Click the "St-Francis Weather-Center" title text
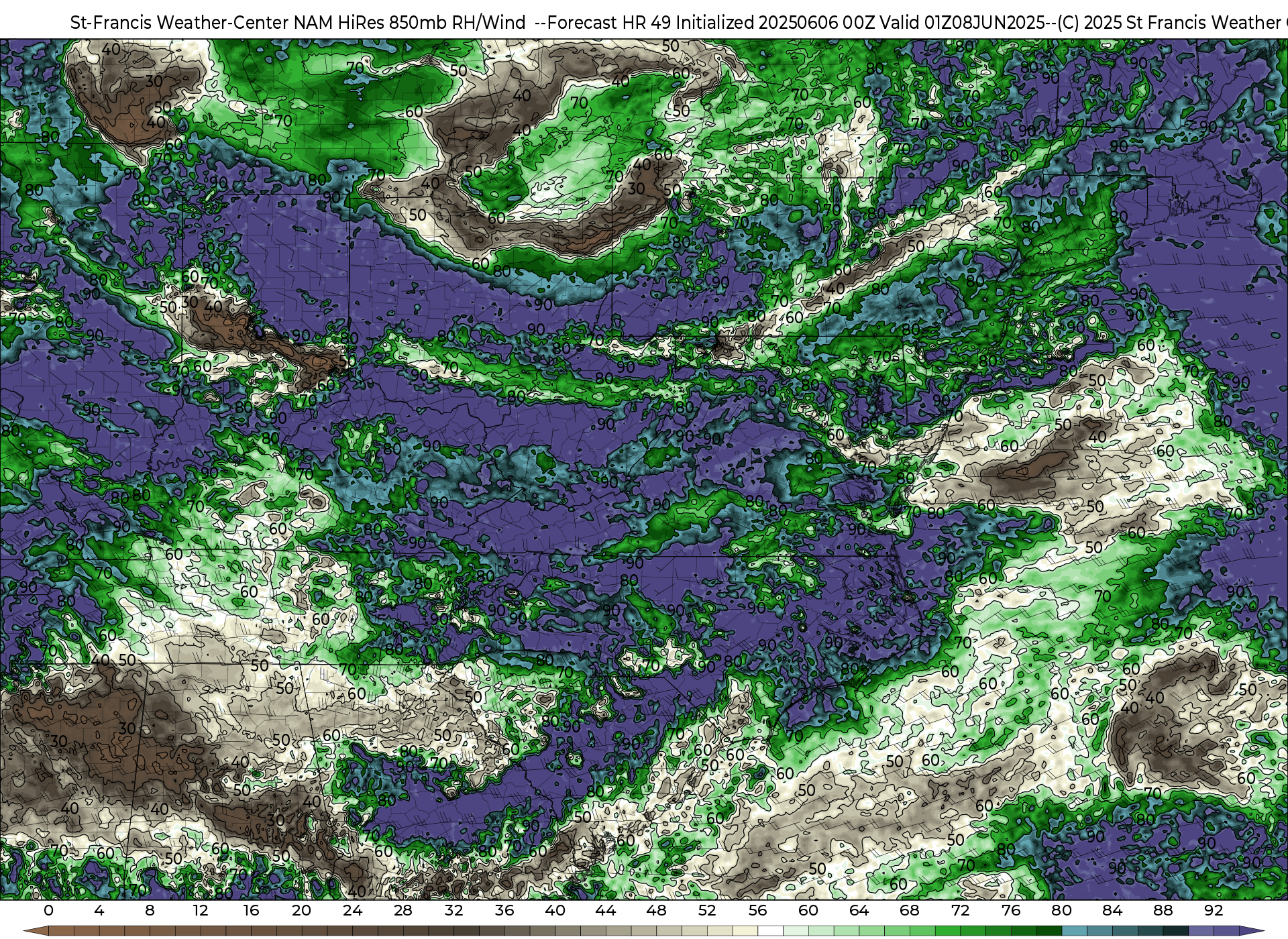Screen dimensions: 1288x939 pos(180,22)
